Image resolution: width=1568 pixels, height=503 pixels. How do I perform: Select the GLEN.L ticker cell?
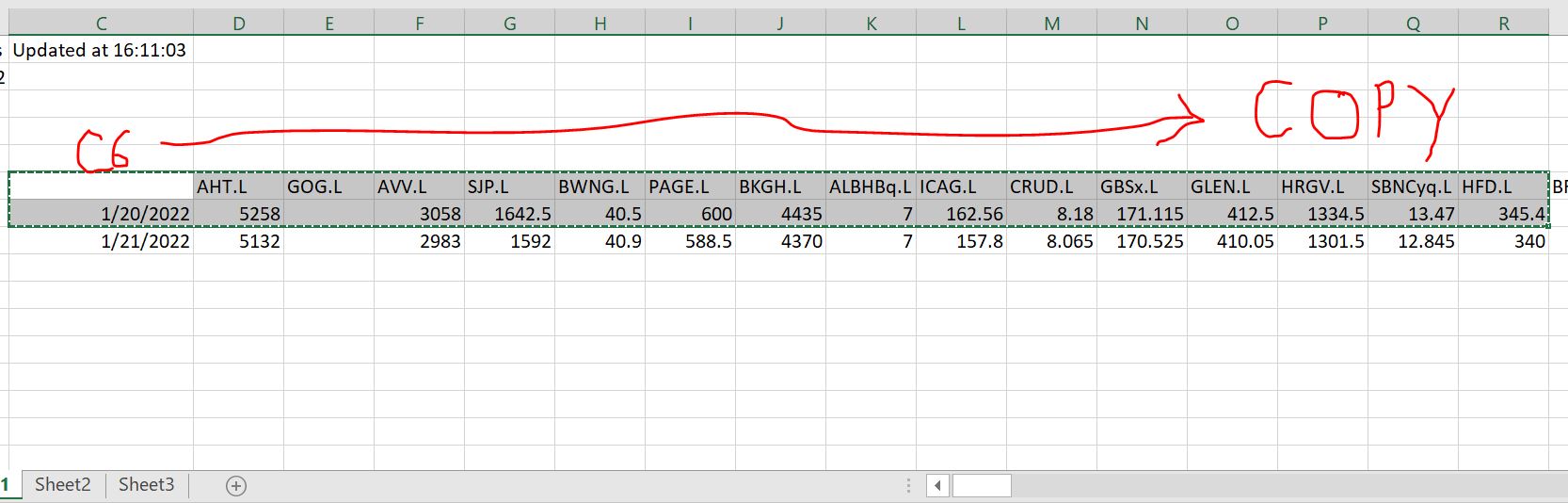[1232, 187]
